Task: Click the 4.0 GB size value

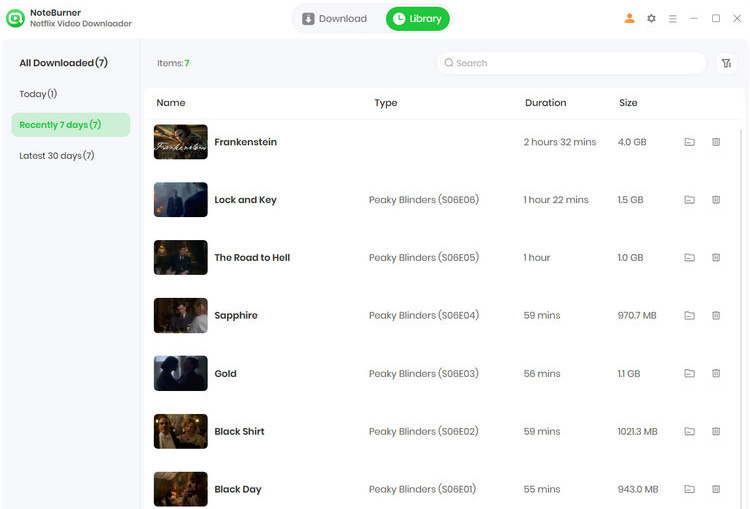Action: click(x=632, y=142)
